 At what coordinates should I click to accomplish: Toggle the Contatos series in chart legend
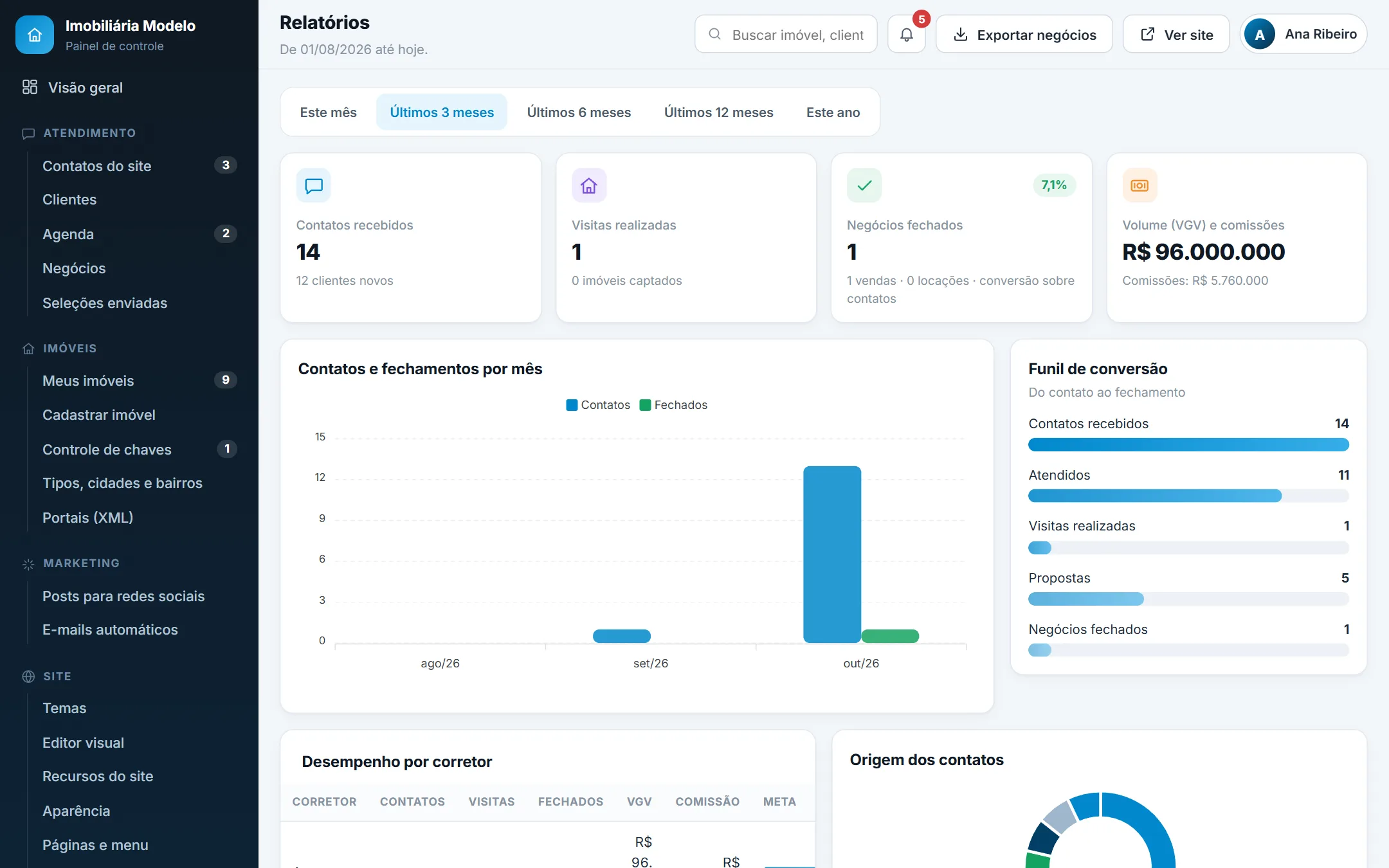pos(598,405)
